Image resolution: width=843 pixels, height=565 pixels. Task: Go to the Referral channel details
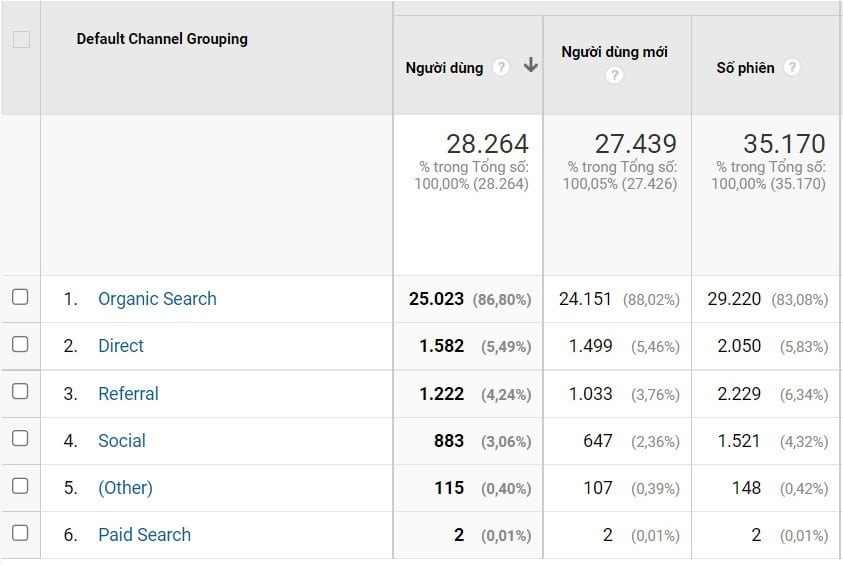pyautogui.click(x=128, y=394)
